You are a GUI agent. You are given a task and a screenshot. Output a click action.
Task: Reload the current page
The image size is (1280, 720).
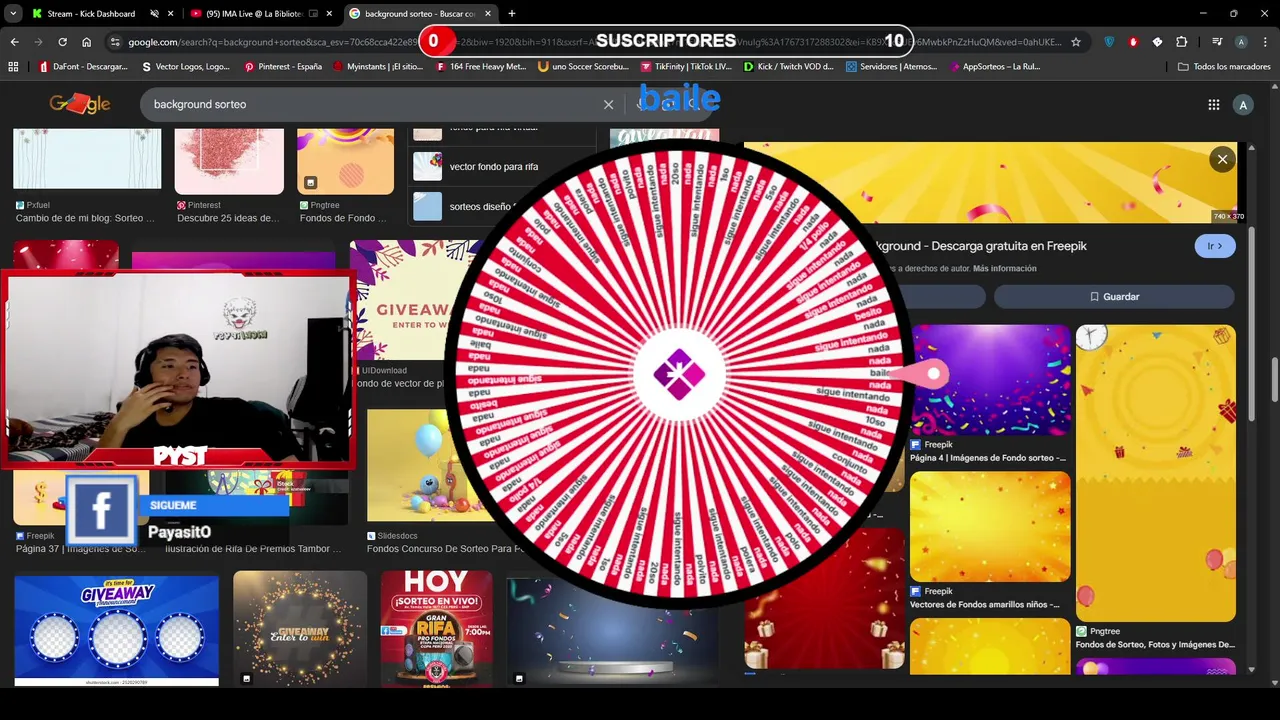[x=62, y=42]
